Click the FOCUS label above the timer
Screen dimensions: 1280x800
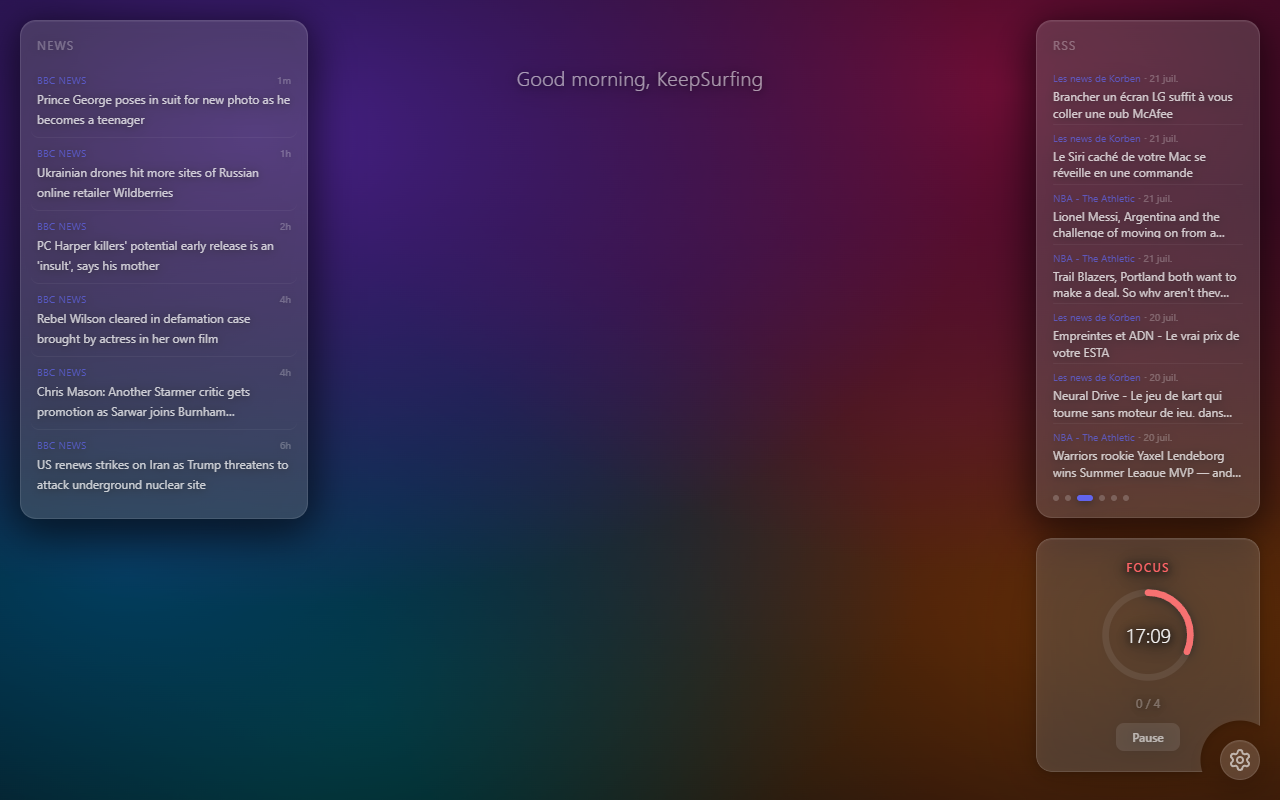[x=1148, y=568]
